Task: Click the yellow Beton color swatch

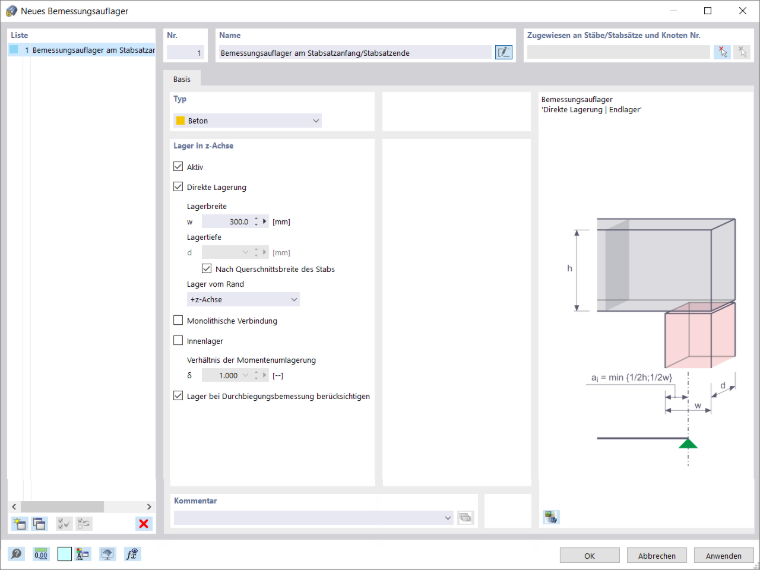Action: pos(180,121)
